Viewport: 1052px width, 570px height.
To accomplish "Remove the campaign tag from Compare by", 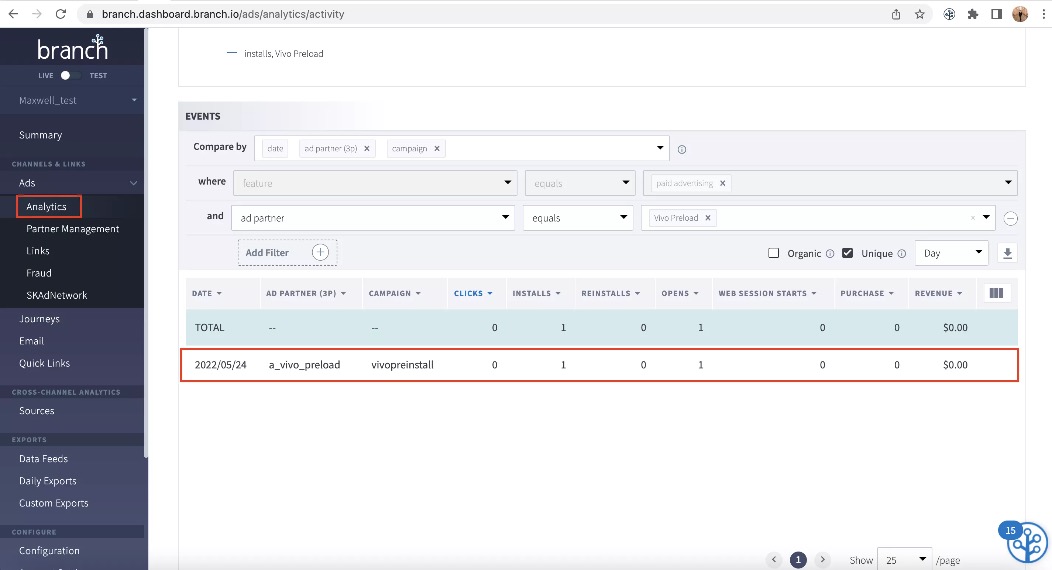I will click(437, 149).
